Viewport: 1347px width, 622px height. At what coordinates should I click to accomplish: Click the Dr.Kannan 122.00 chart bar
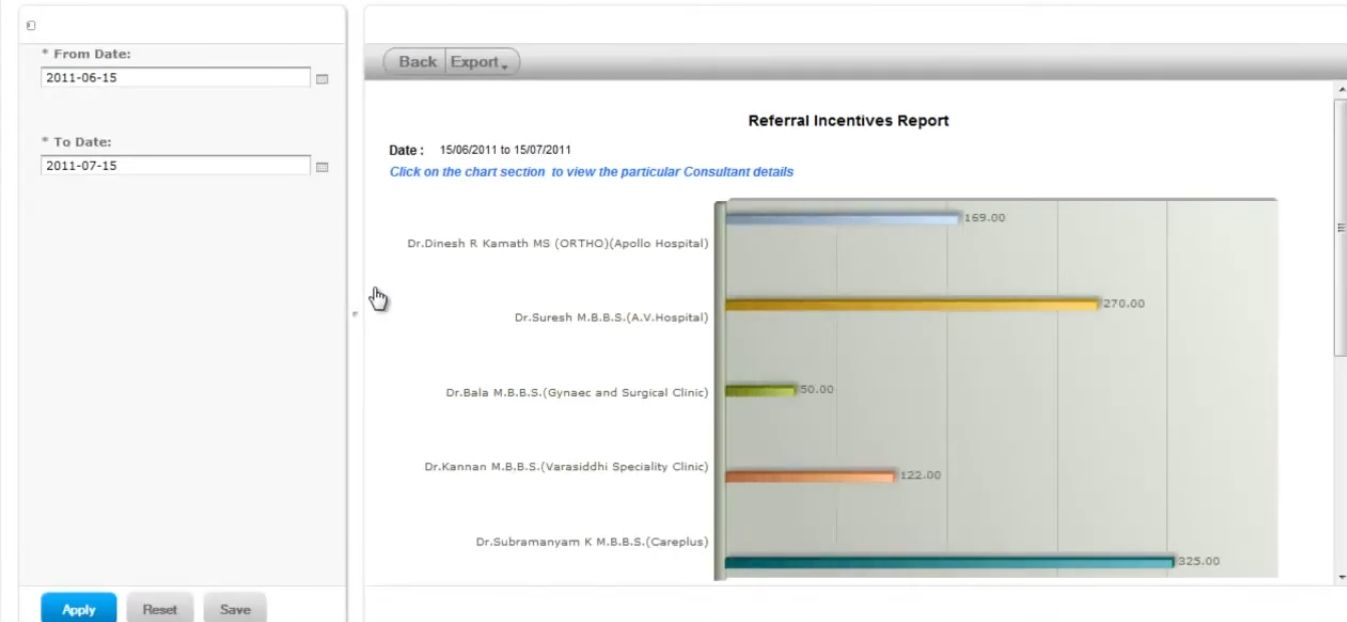(x=810, y=476)
